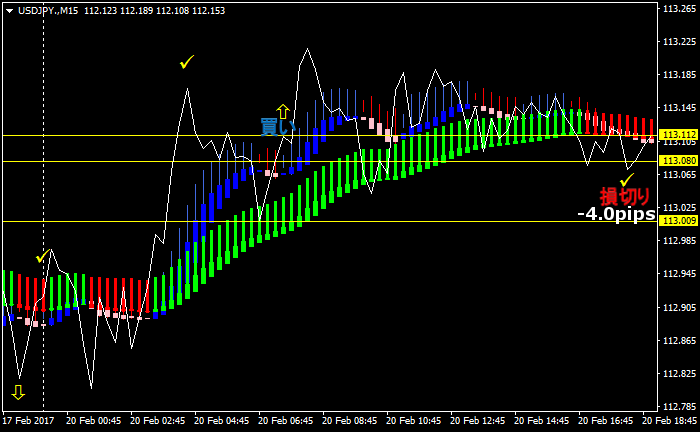Select the 113.025 price axis label
700x432 pixels.
coord(679,208)
